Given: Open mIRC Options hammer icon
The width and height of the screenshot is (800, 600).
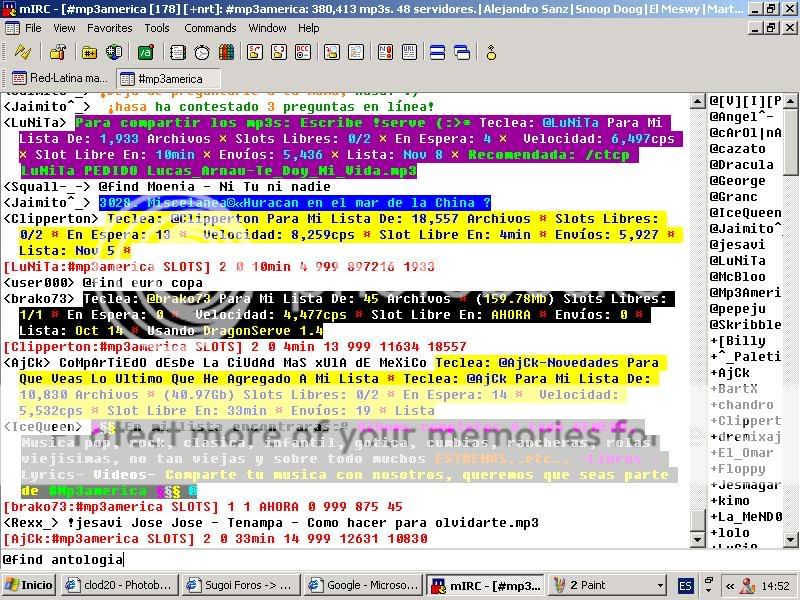Looking at the screenshot, I should (58, 52).
